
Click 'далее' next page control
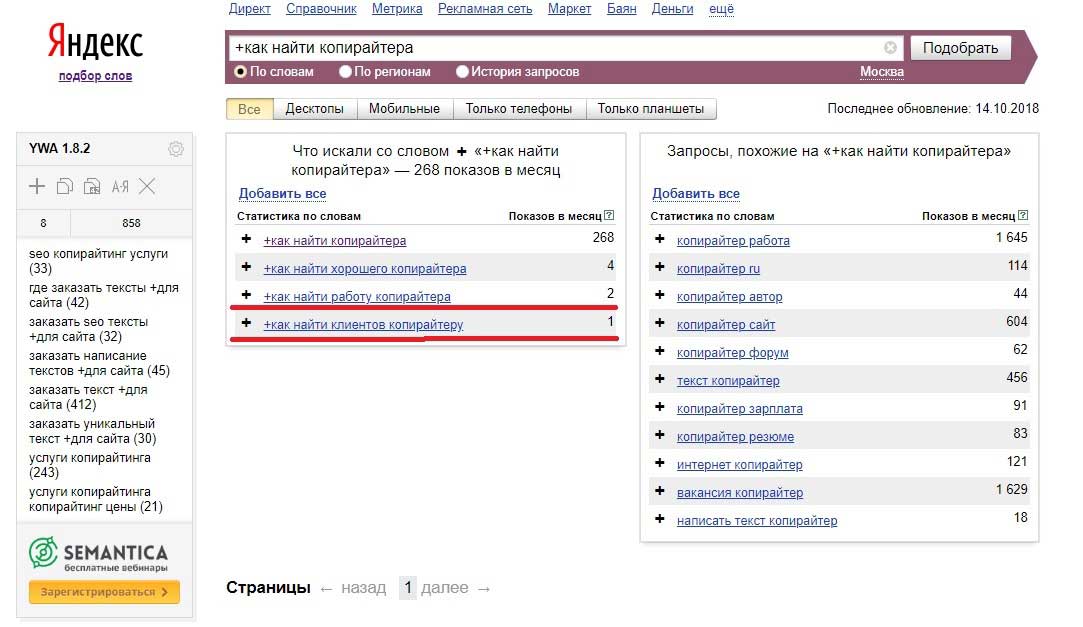456,588
